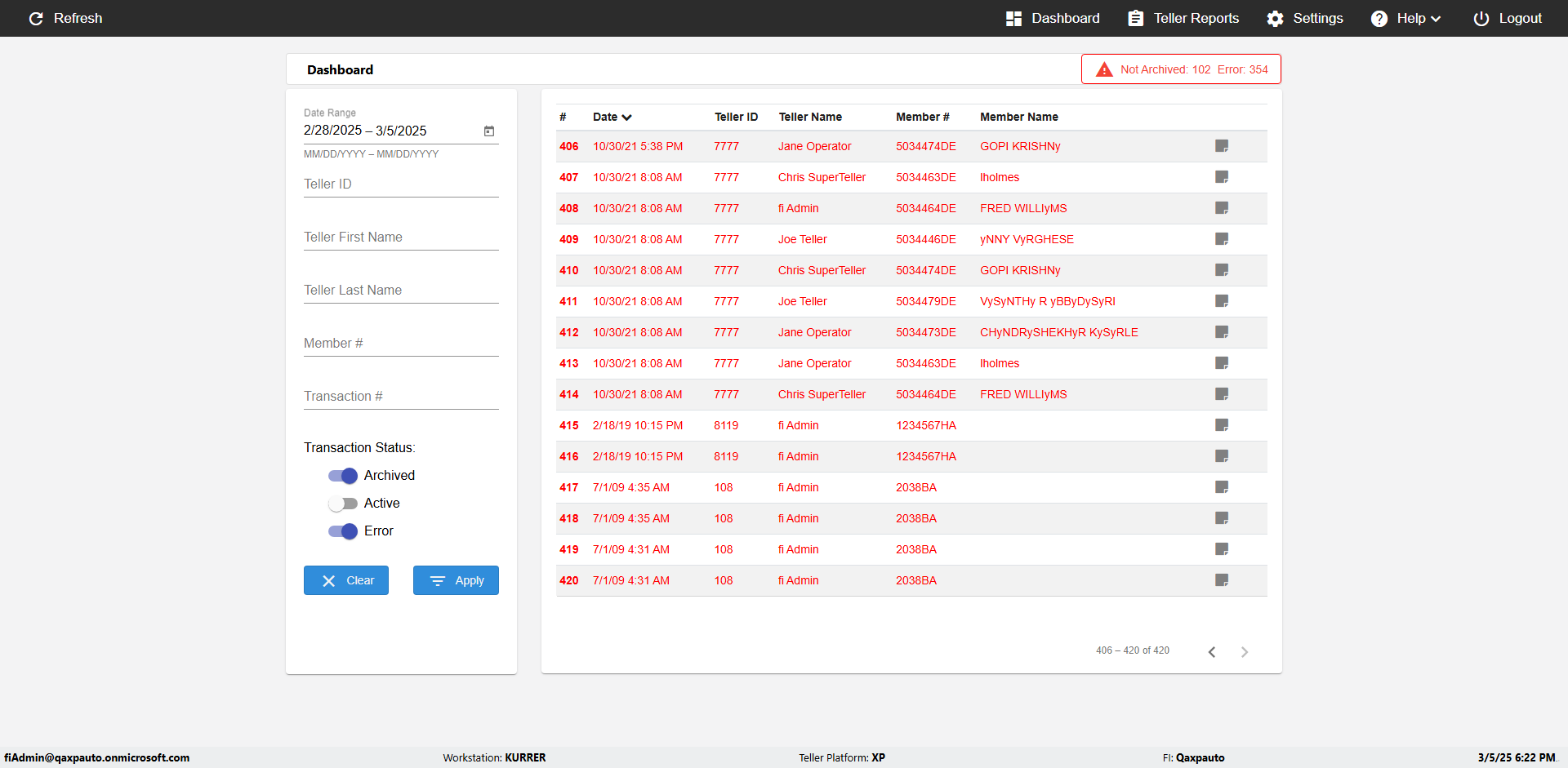Select member number 1234567HA in row 415
The width and height of the screenshot is (1568, 768).
pyautogui.click(x=926, y=425)
